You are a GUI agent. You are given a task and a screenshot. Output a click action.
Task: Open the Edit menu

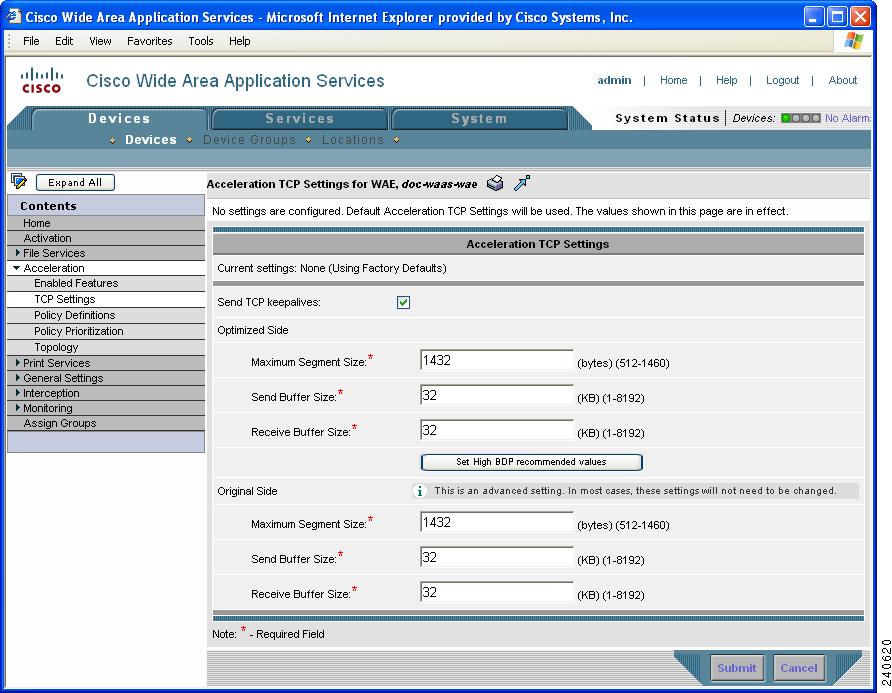[x=64, y=41]
